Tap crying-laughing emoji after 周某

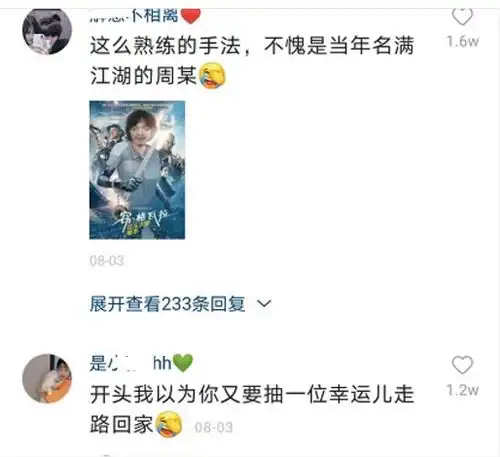tap(212, 75)
